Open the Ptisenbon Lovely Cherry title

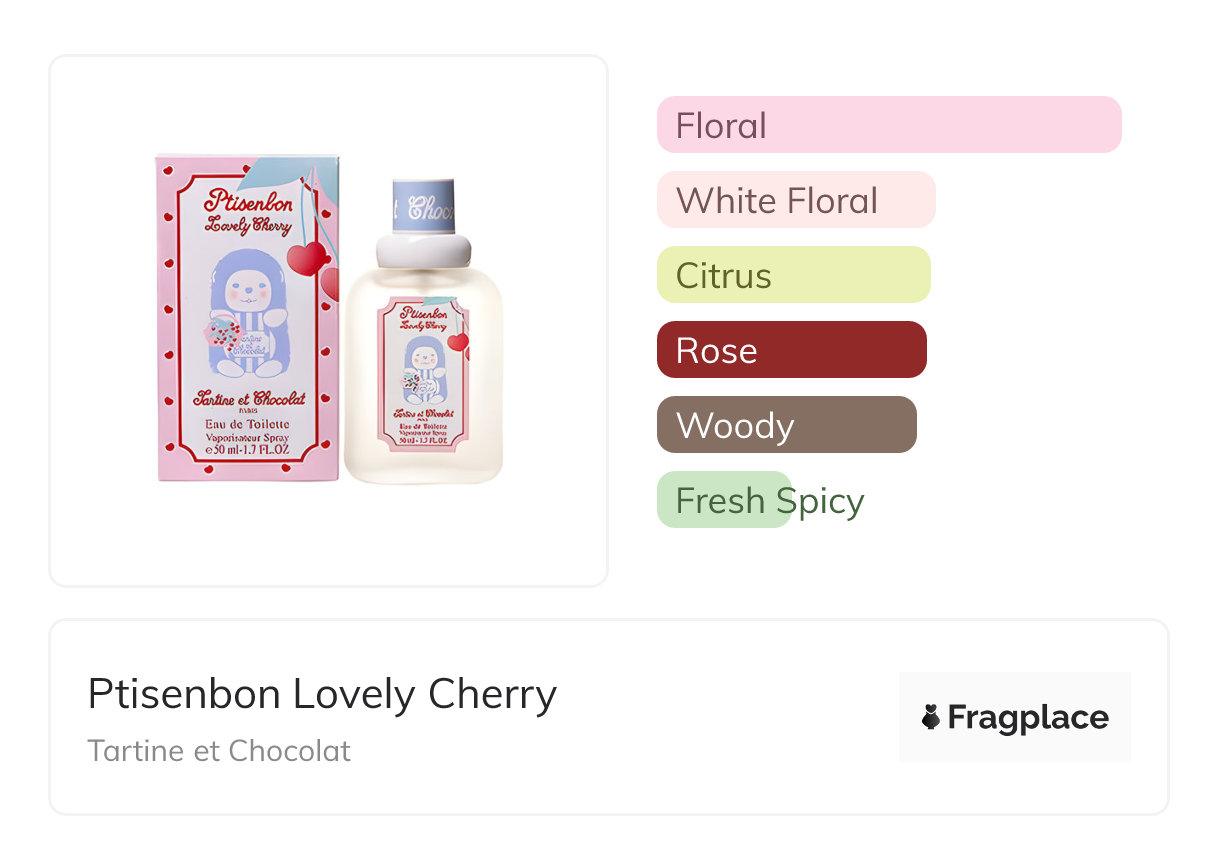point(322,693)
